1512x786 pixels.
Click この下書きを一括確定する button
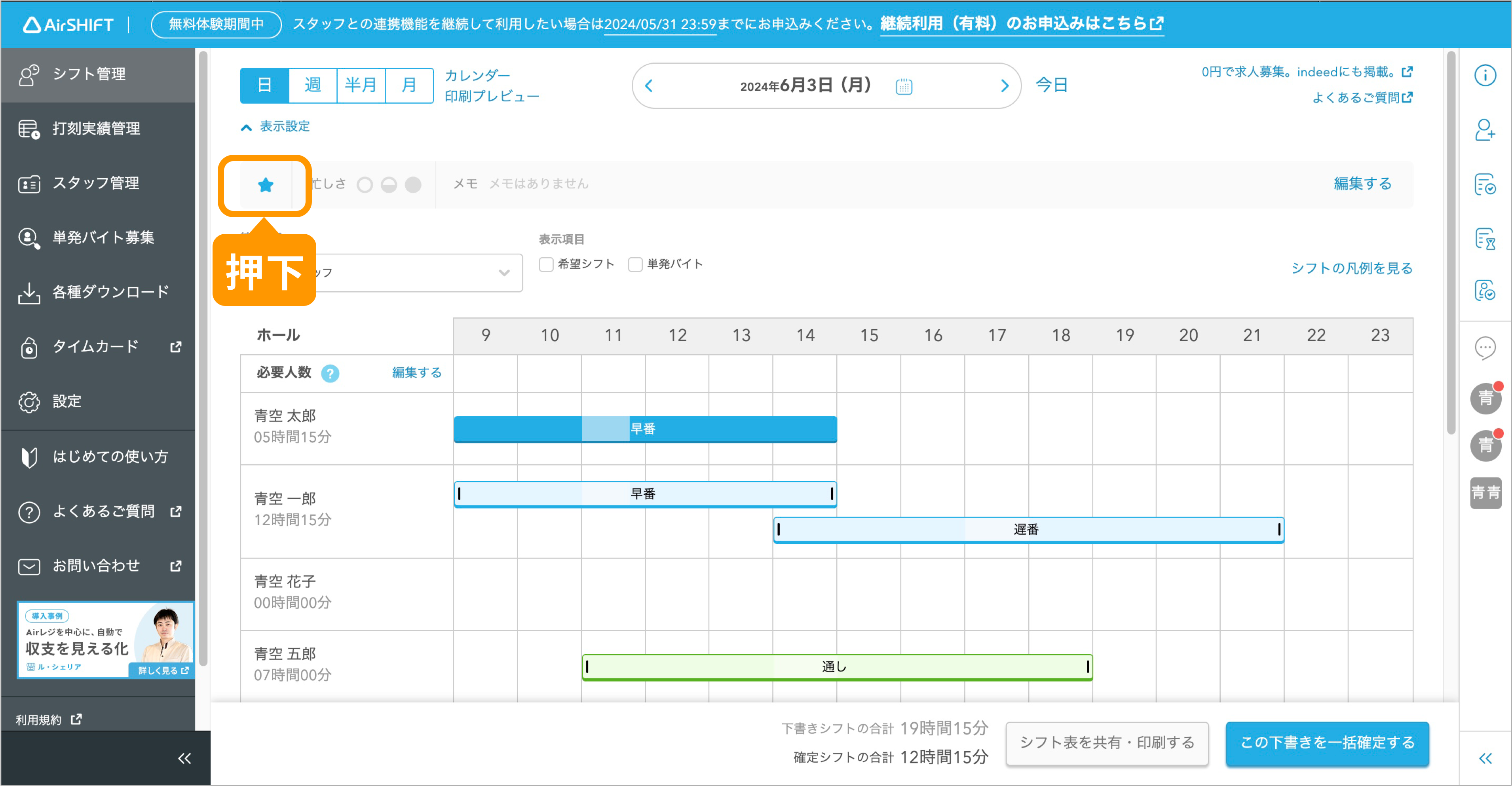[x=1326, y=743]
